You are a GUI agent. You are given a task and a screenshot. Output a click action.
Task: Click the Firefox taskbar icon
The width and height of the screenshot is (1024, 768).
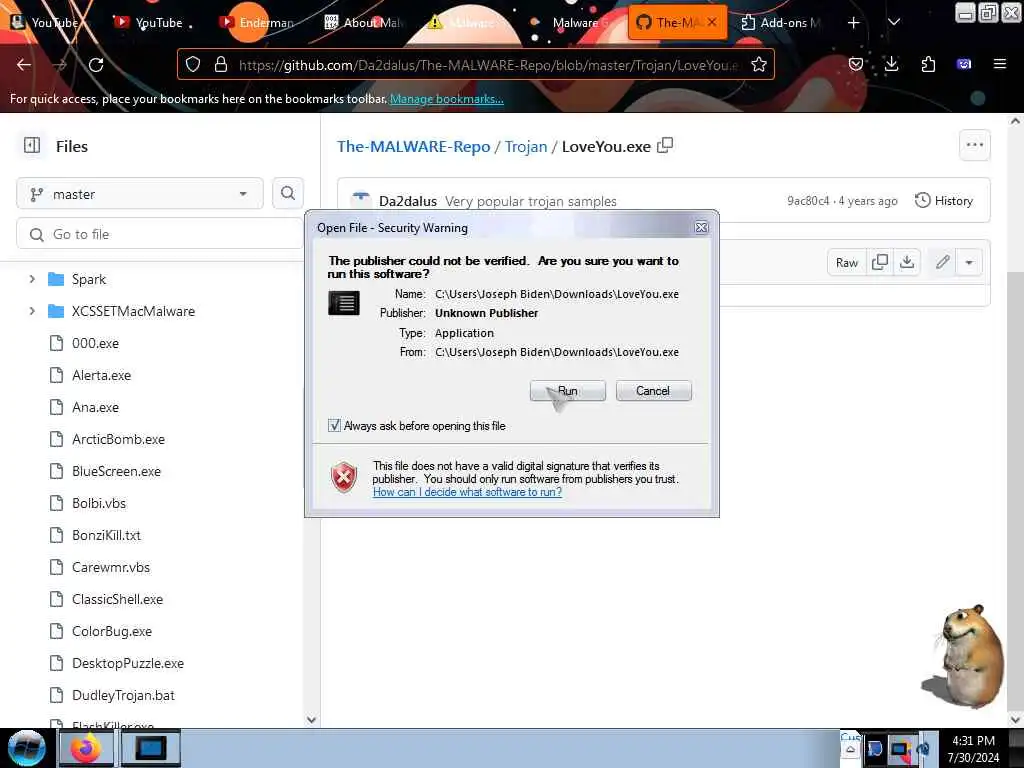coord(86,748)
